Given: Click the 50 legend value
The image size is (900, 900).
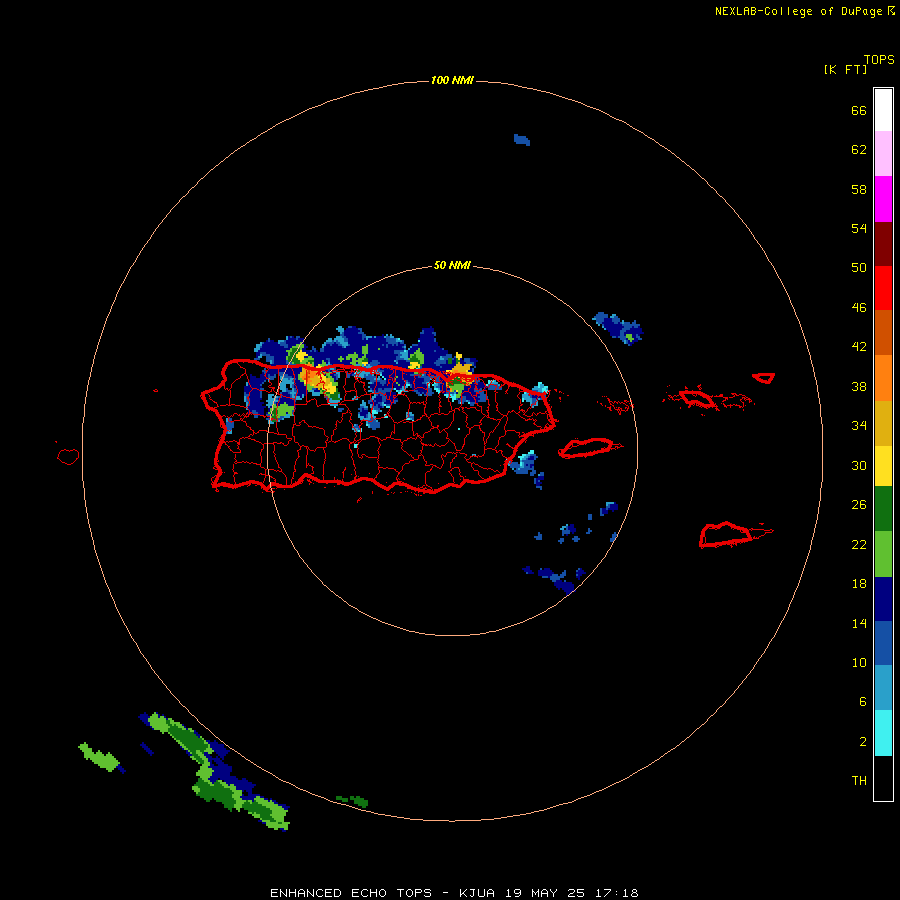Looking at the screenshot, I should [859, 267].
